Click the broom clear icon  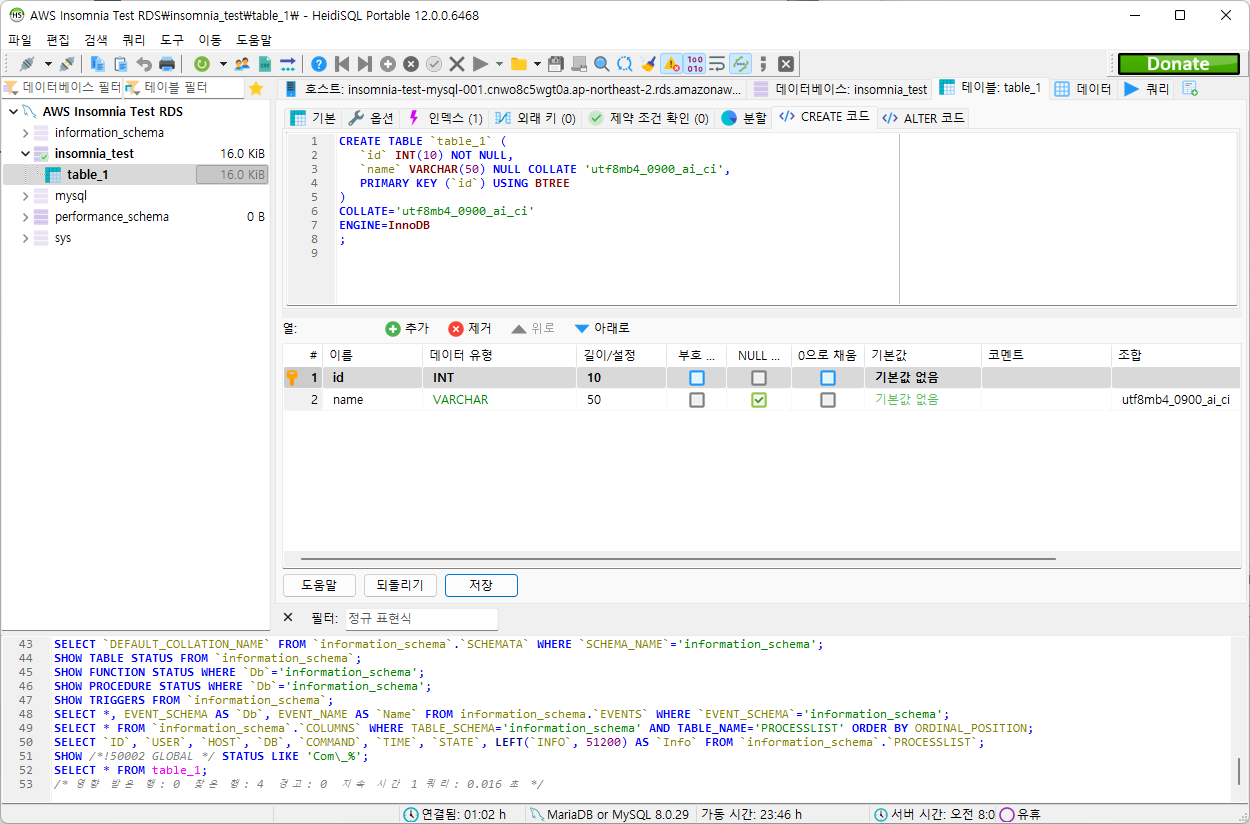648,64
